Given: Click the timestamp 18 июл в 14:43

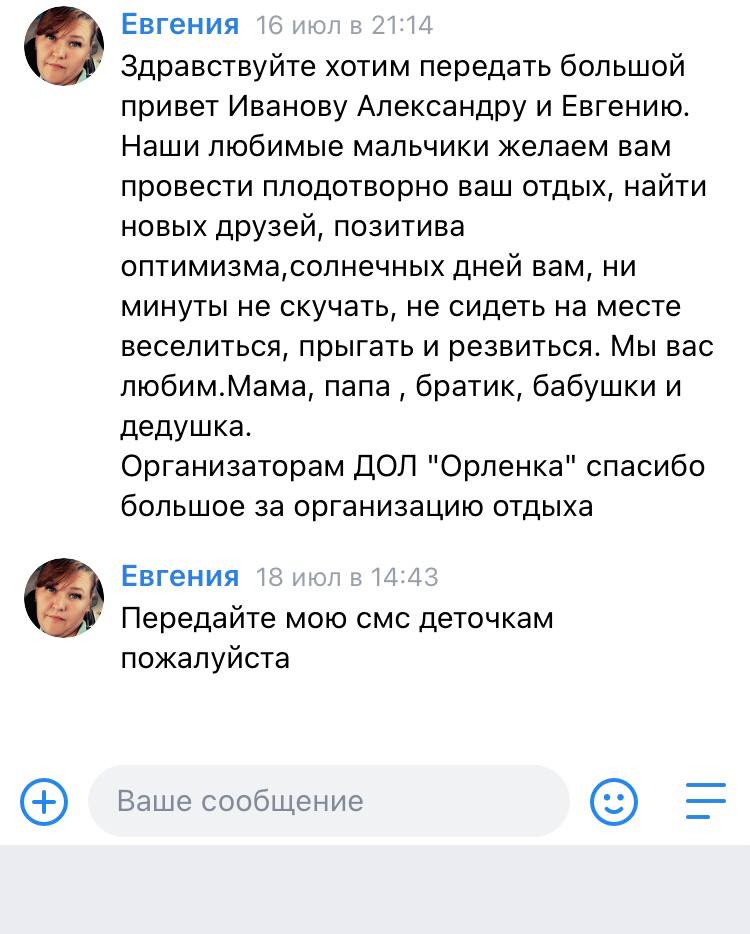Looking at the screenshot, I should [x=347, y=578].
